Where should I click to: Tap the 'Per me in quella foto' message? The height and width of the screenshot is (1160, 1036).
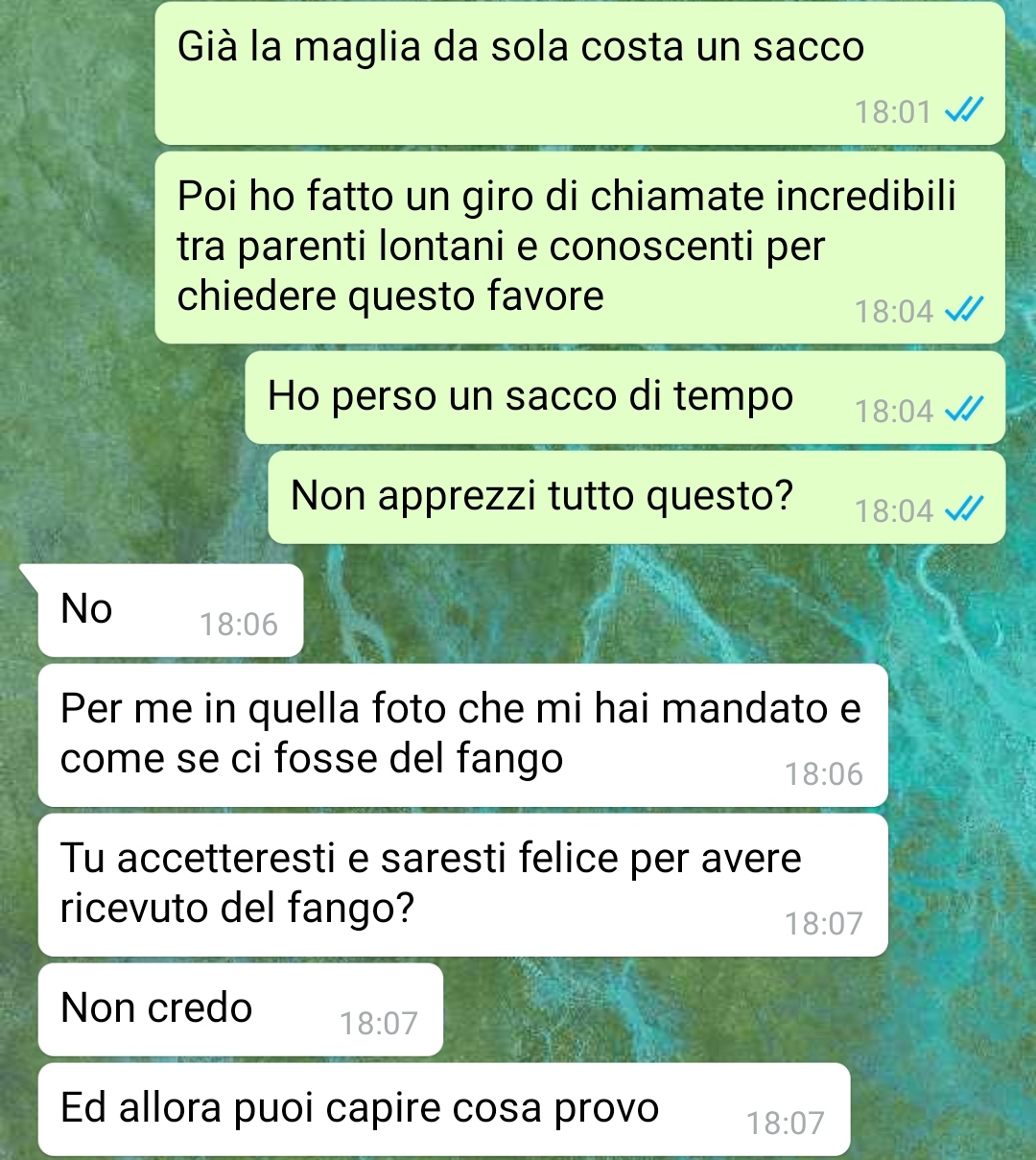[462, 735]
